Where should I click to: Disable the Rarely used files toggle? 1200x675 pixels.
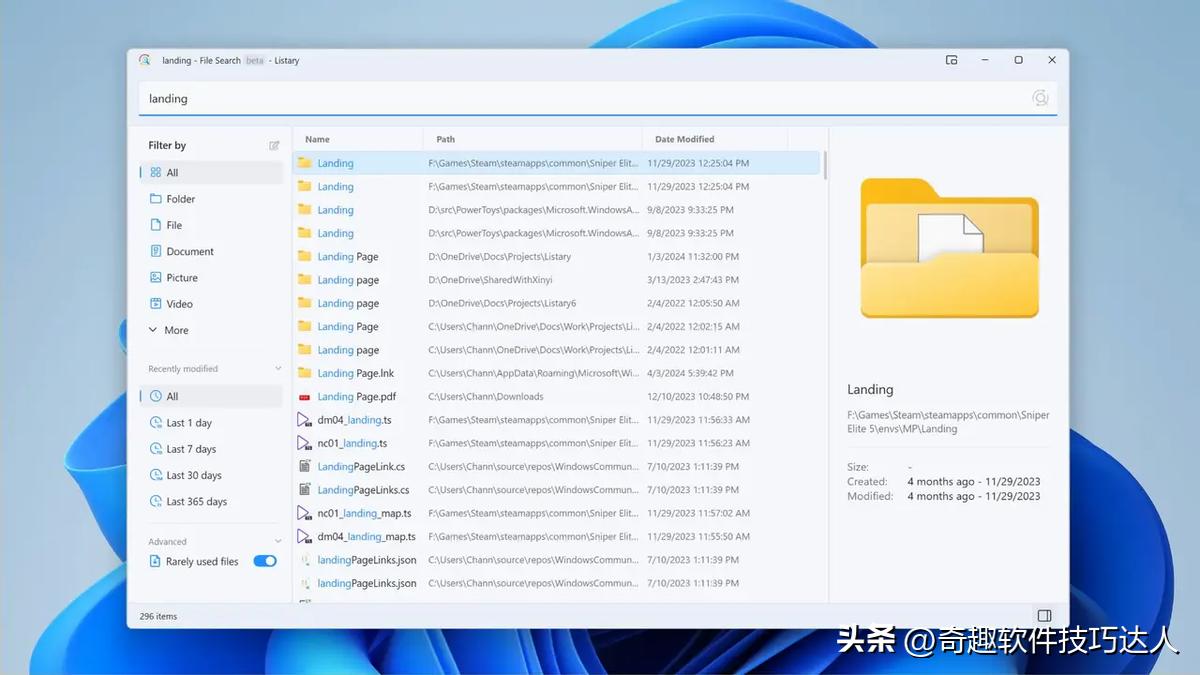tap(264, 561)
